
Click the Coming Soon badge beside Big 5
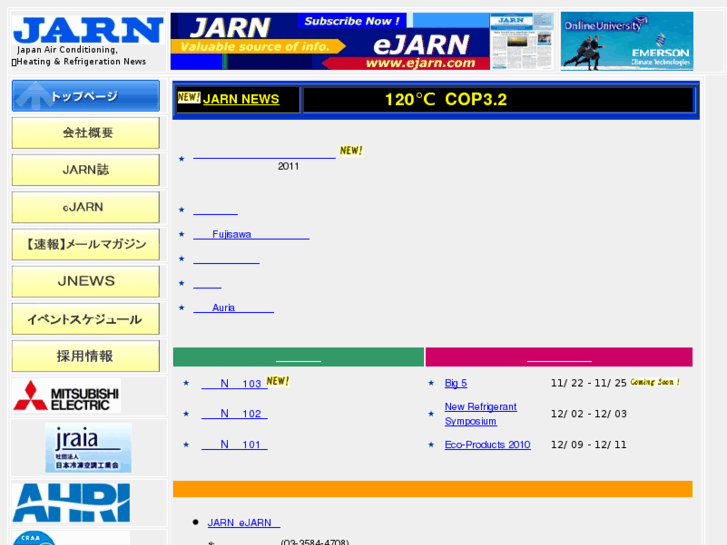tap(655, 382)
